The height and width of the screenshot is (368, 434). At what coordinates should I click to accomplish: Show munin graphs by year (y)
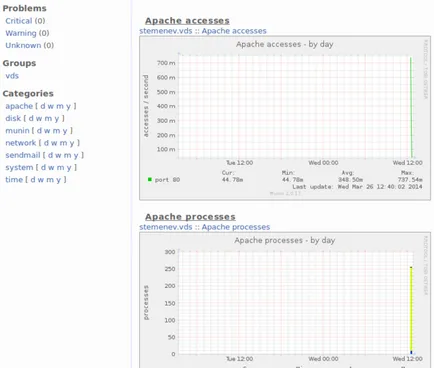pos(65,131)
